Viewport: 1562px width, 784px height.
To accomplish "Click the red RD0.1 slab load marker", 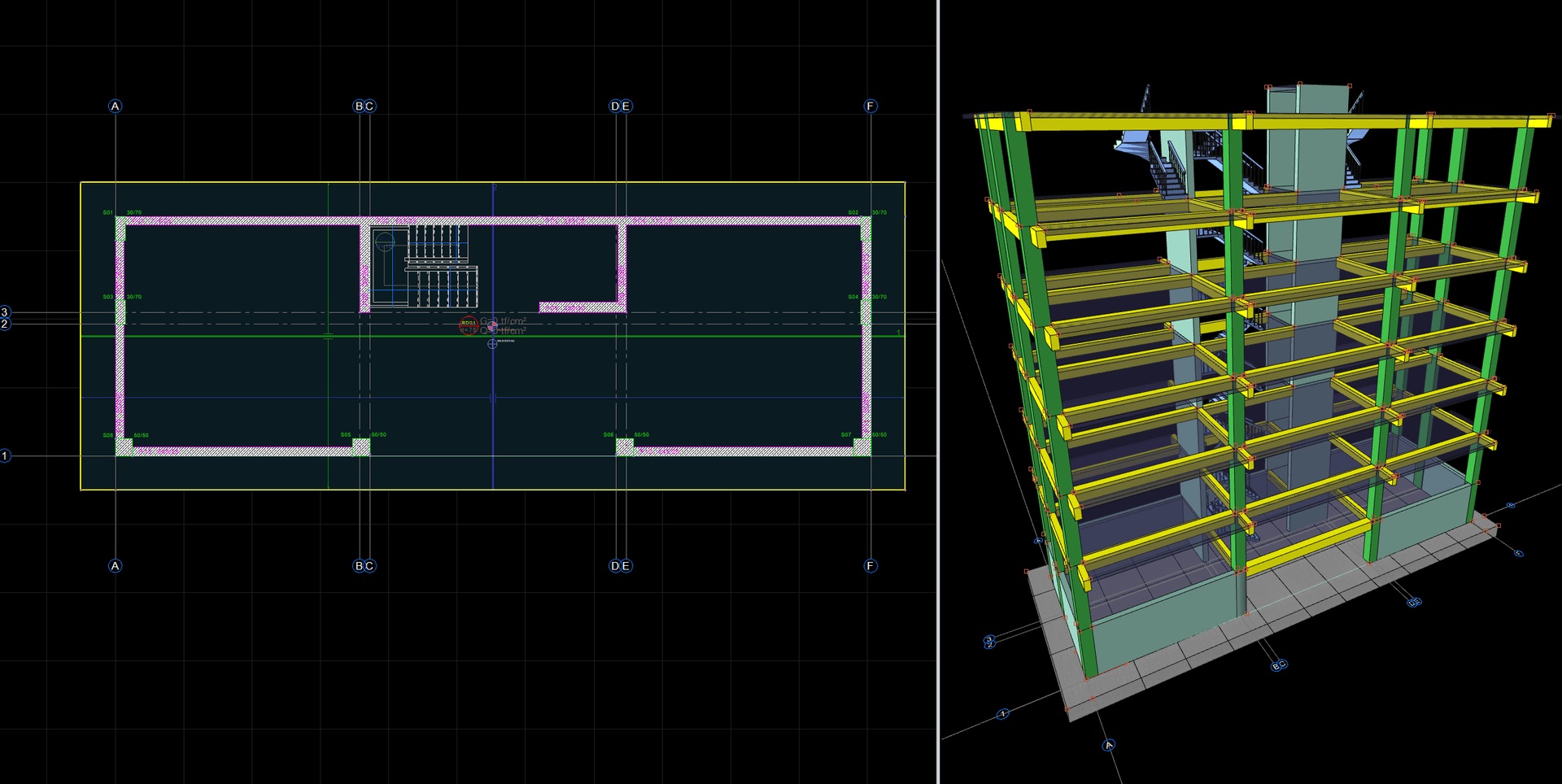I will coord(469,325).
